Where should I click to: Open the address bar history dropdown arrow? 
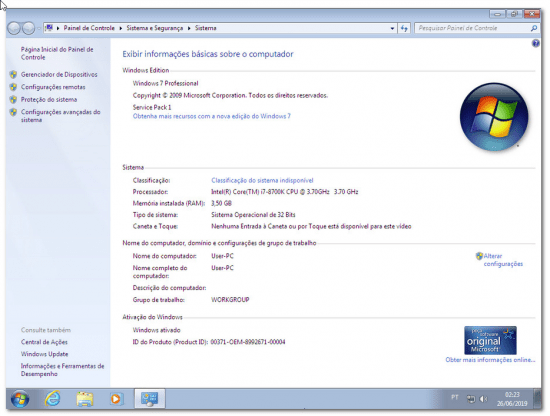pos(392,28)
